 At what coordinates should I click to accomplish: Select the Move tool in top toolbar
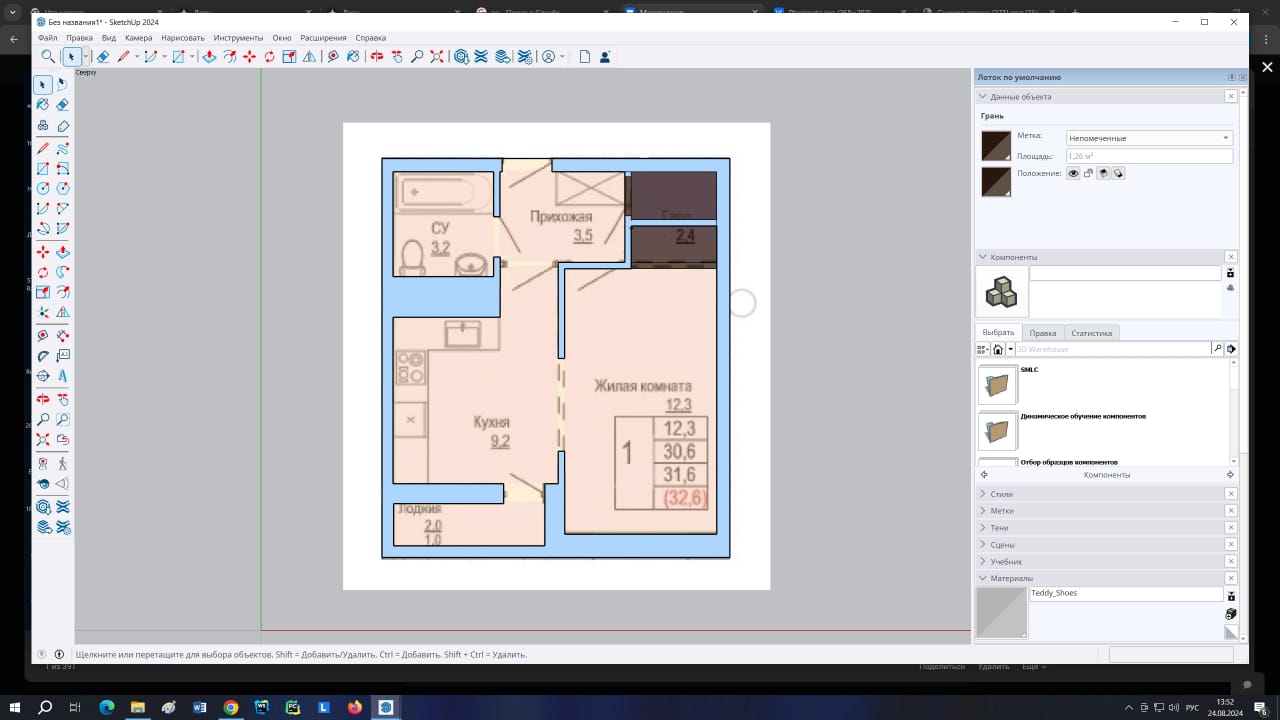[x=249, y=57]
